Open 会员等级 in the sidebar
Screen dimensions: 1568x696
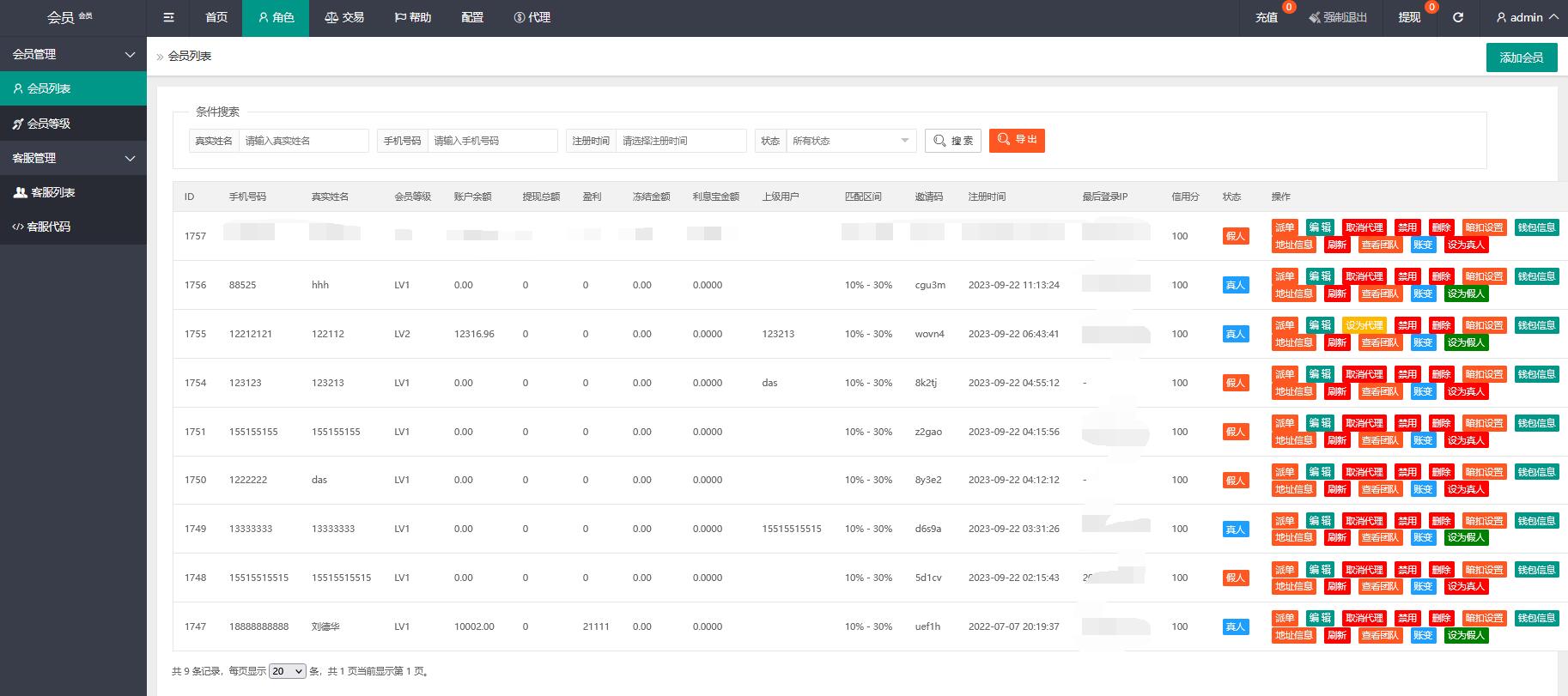(73, 124)
